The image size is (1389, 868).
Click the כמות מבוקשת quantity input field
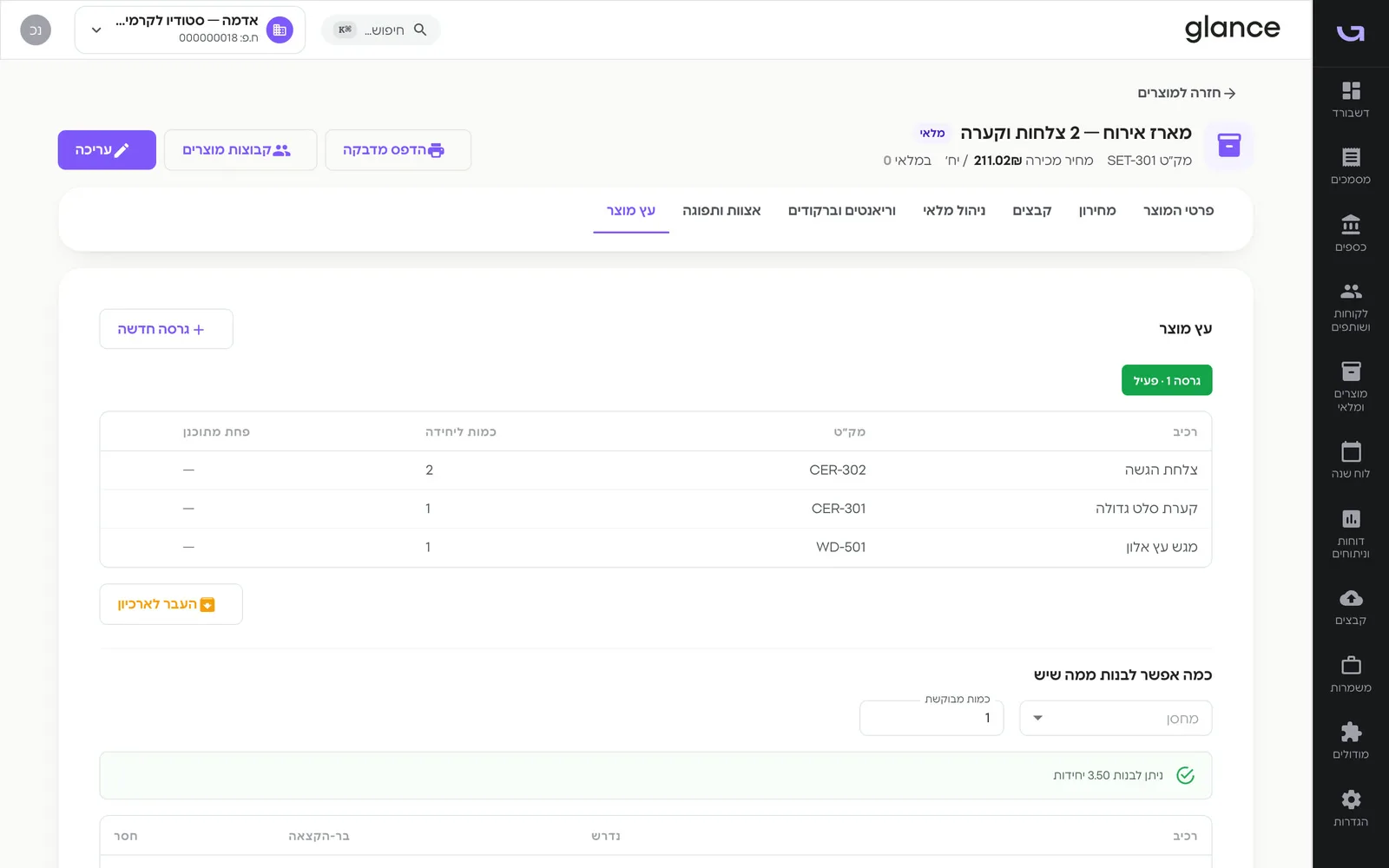[x=931, y=719]
